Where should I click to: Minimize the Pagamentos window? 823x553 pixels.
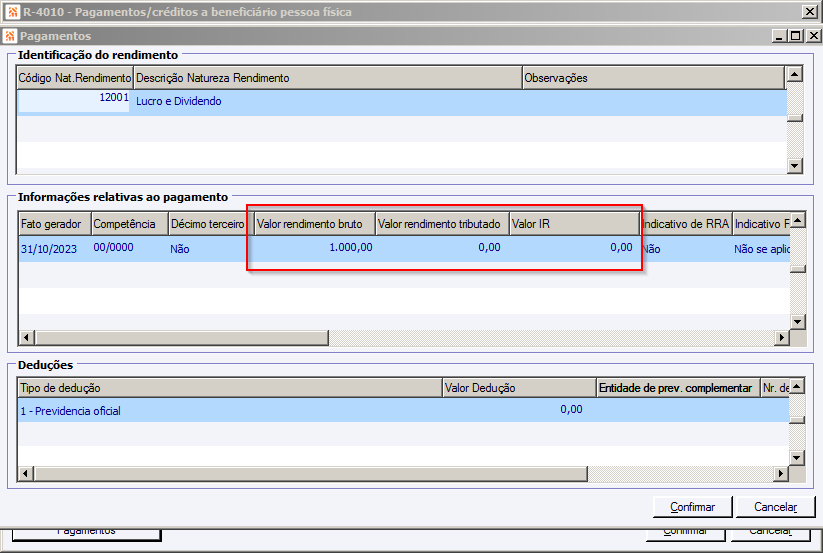coord(779,36)
